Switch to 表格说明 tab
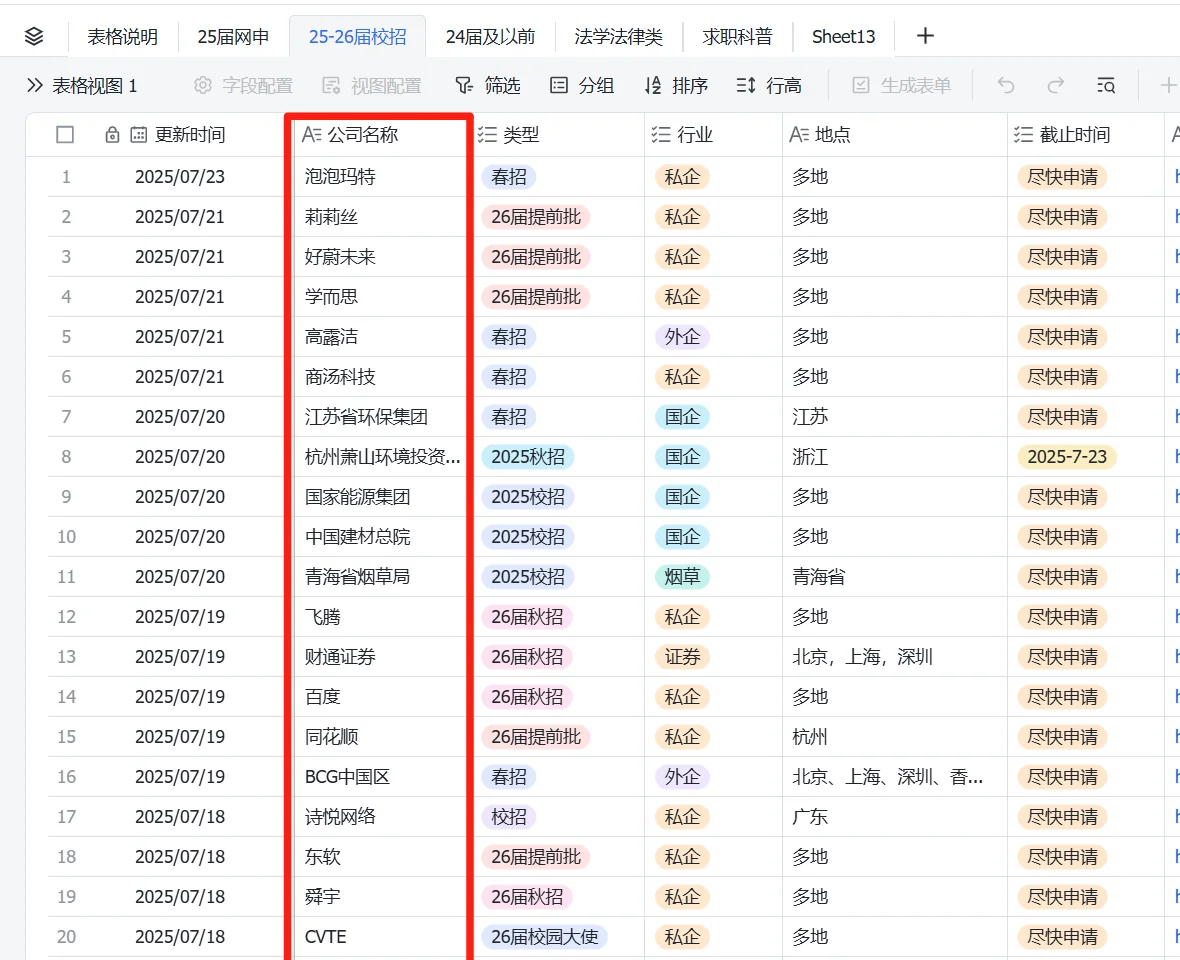This screenshot has width=1180, height=960. [x=123, y=36]
